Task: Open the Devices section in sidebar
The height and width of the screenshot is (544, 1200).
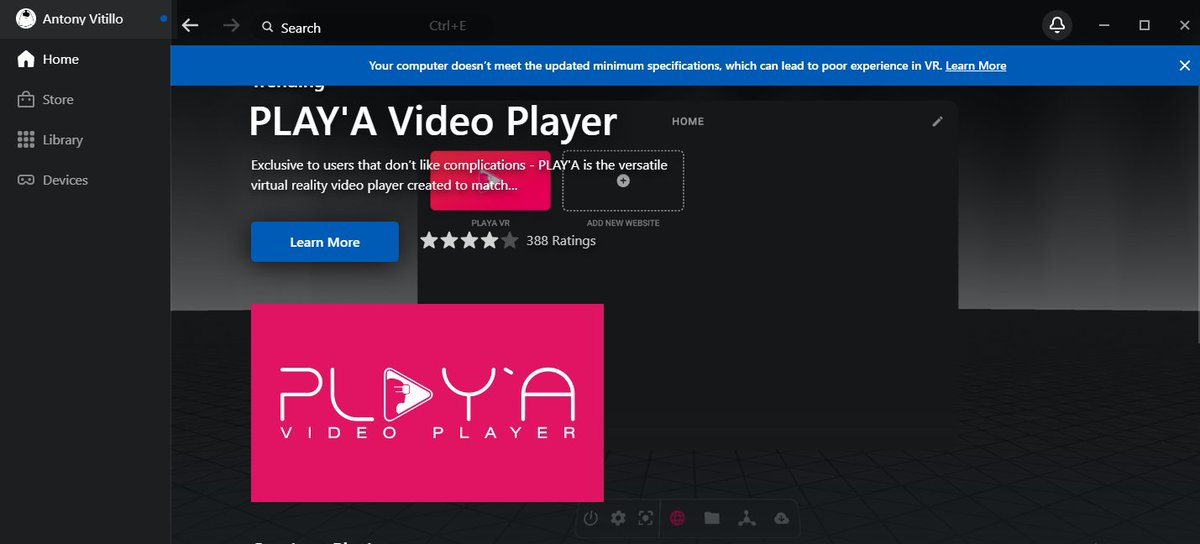Action: pos(85,180)
